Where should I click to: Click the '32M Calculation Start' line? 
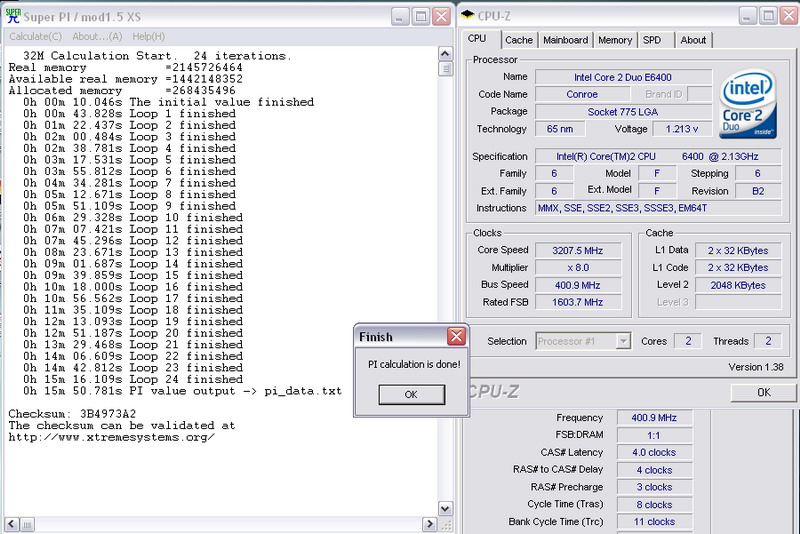pyautogui.click(x=157, y=56)
